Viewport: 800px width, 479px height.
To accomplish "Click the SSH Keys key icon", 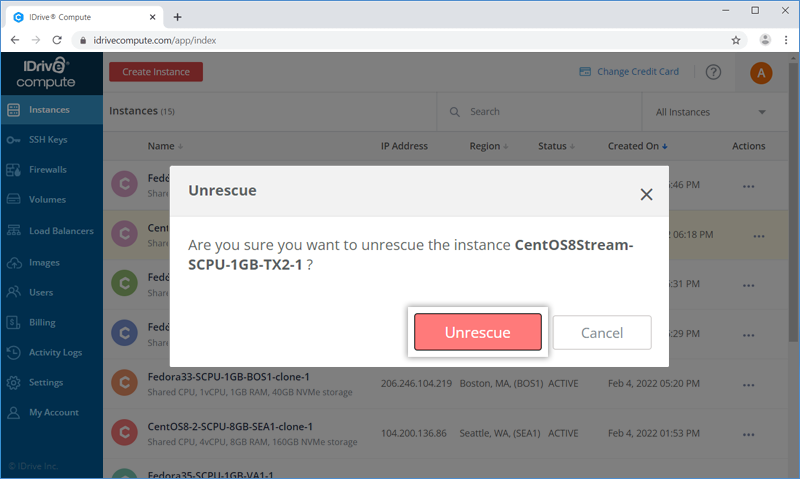I will [14, 140].
